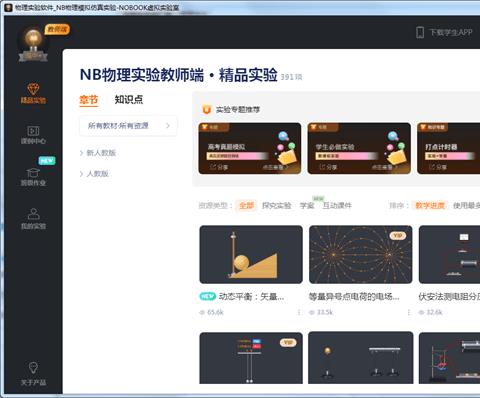This screenshot has width=480, height=398.
Task: Click the light bulb avatar logo
Action: click(33, 44)
